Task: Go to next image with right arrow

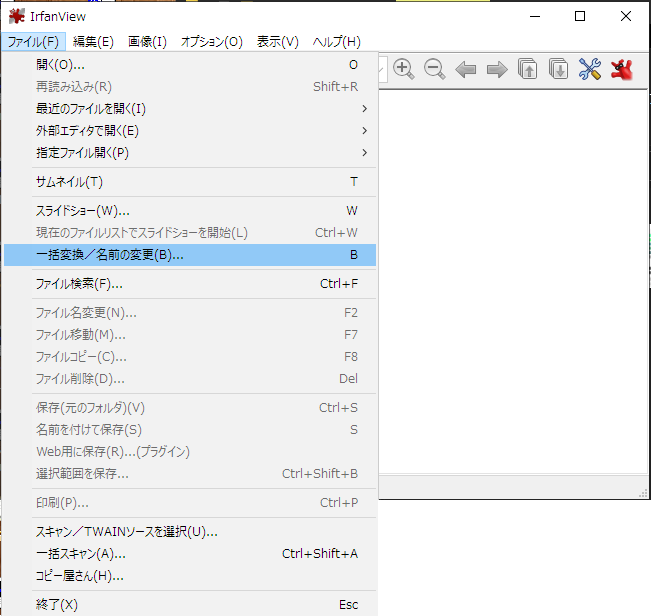Action: click(497, 69)
